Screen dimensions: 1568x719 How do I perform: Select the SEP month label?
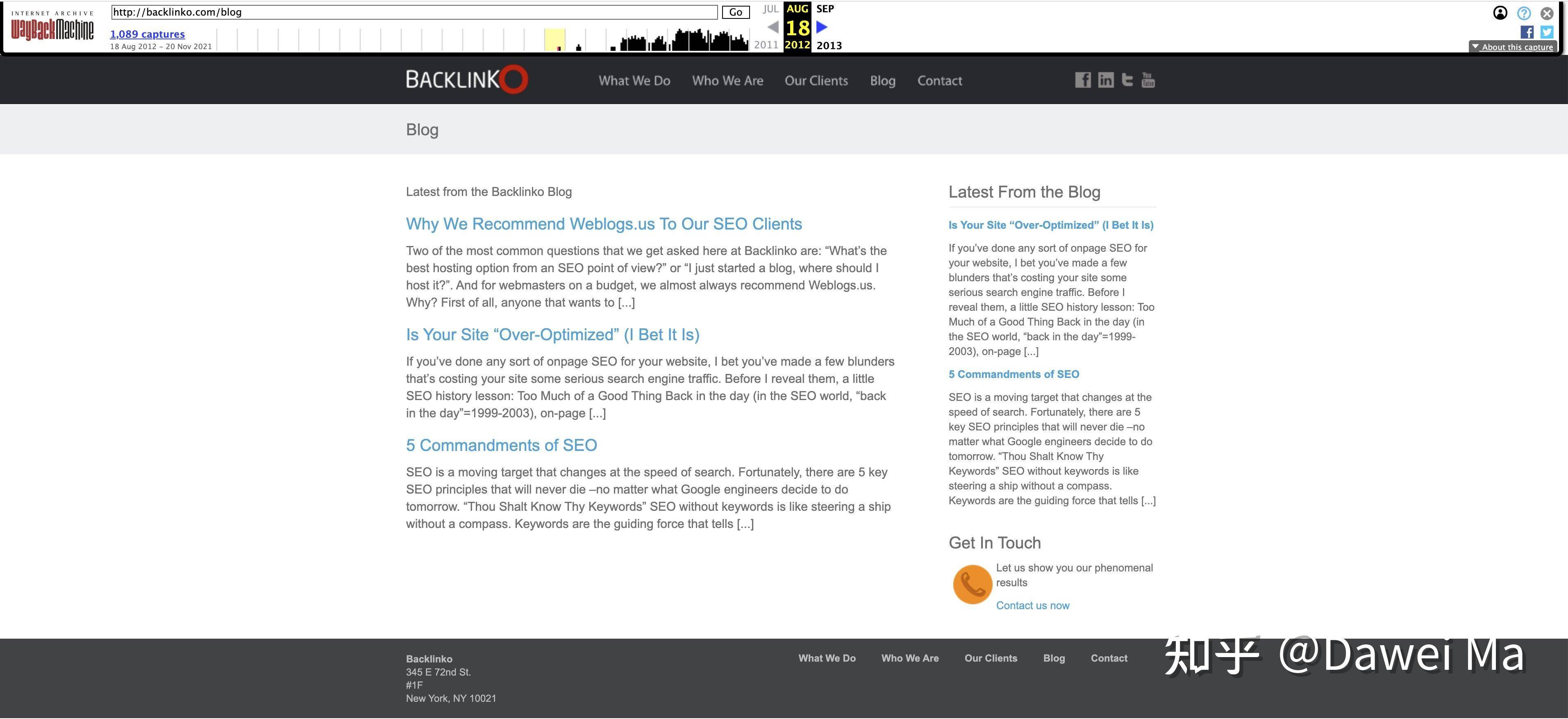(825, 9)
